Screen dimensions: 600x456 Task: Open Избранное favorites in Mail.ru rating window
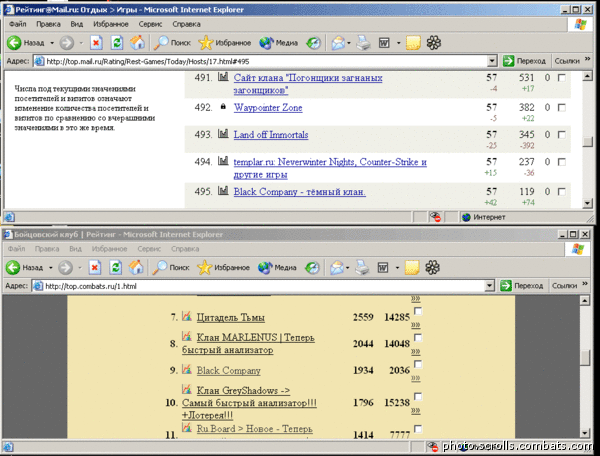(x=225, y=43)
